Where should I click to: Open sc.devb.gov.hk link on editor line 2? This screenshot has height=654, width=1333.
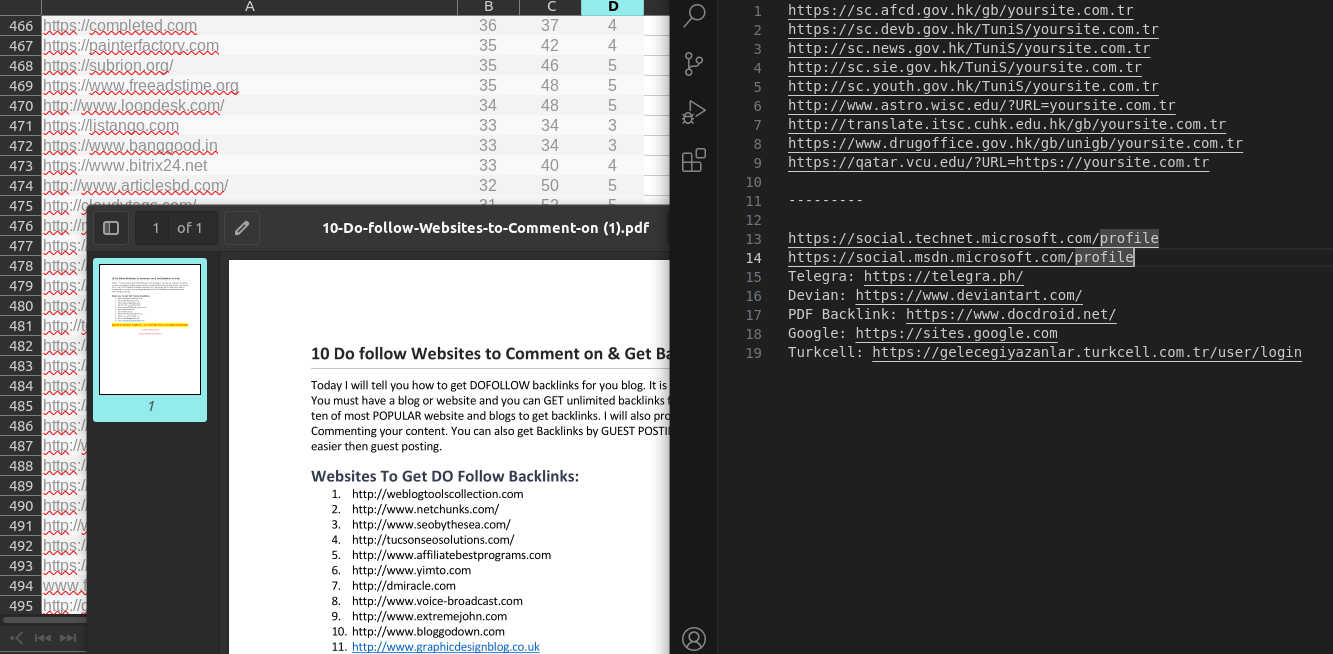point(973,30)
